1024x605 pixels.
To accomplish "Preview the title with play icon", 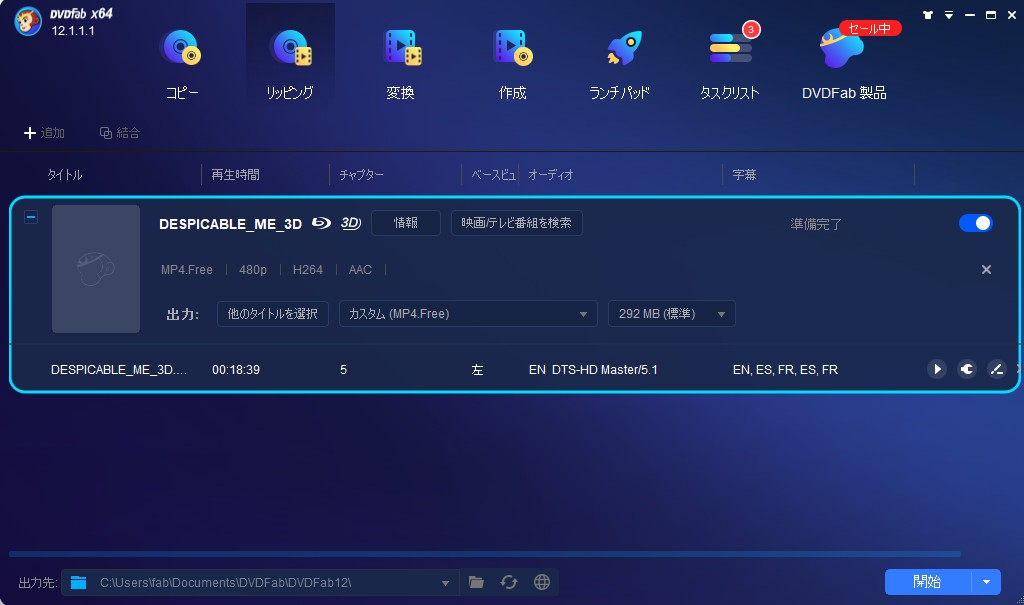I will (937, 369).
